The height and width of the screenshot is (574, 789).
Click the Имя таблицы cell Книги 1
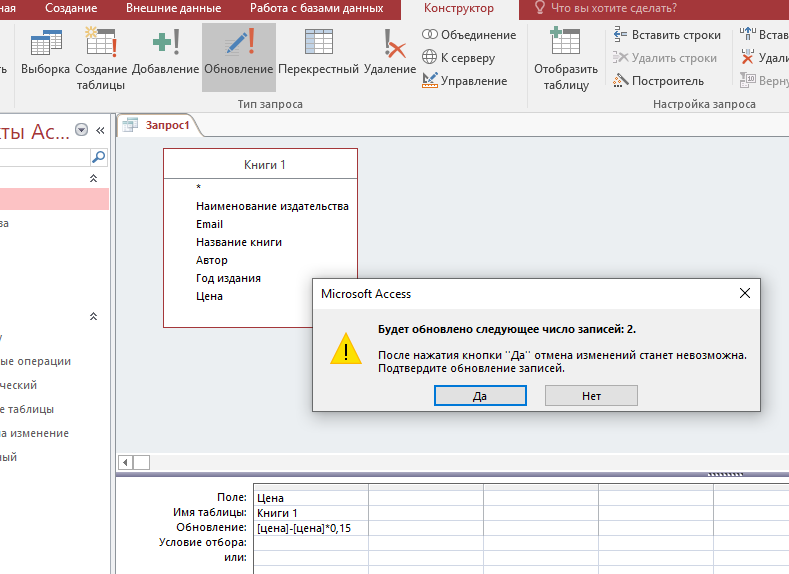pos(311,513)
